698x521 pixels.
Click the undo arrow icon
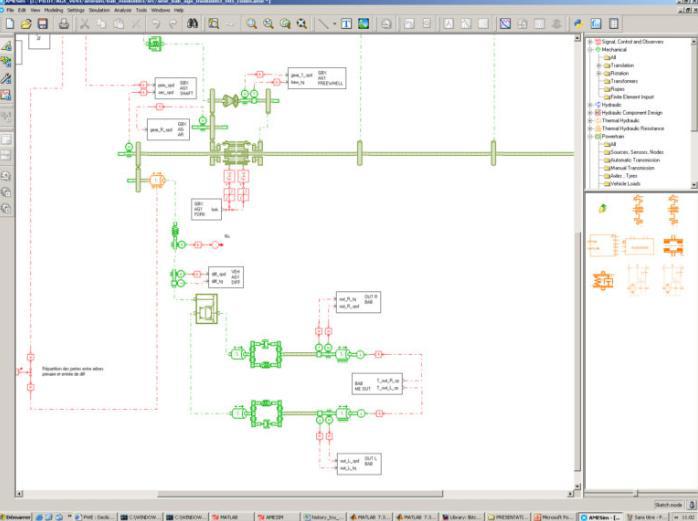point(156,24)
